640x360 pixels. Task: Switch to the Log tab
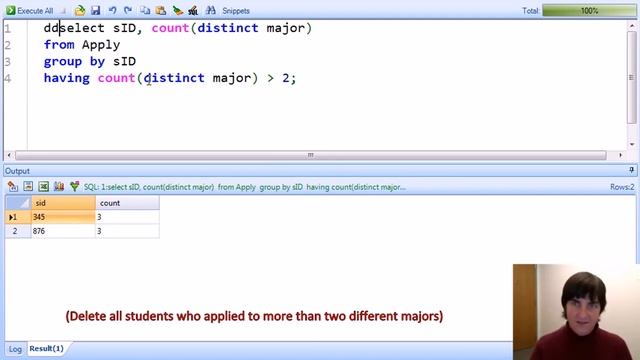15,349
